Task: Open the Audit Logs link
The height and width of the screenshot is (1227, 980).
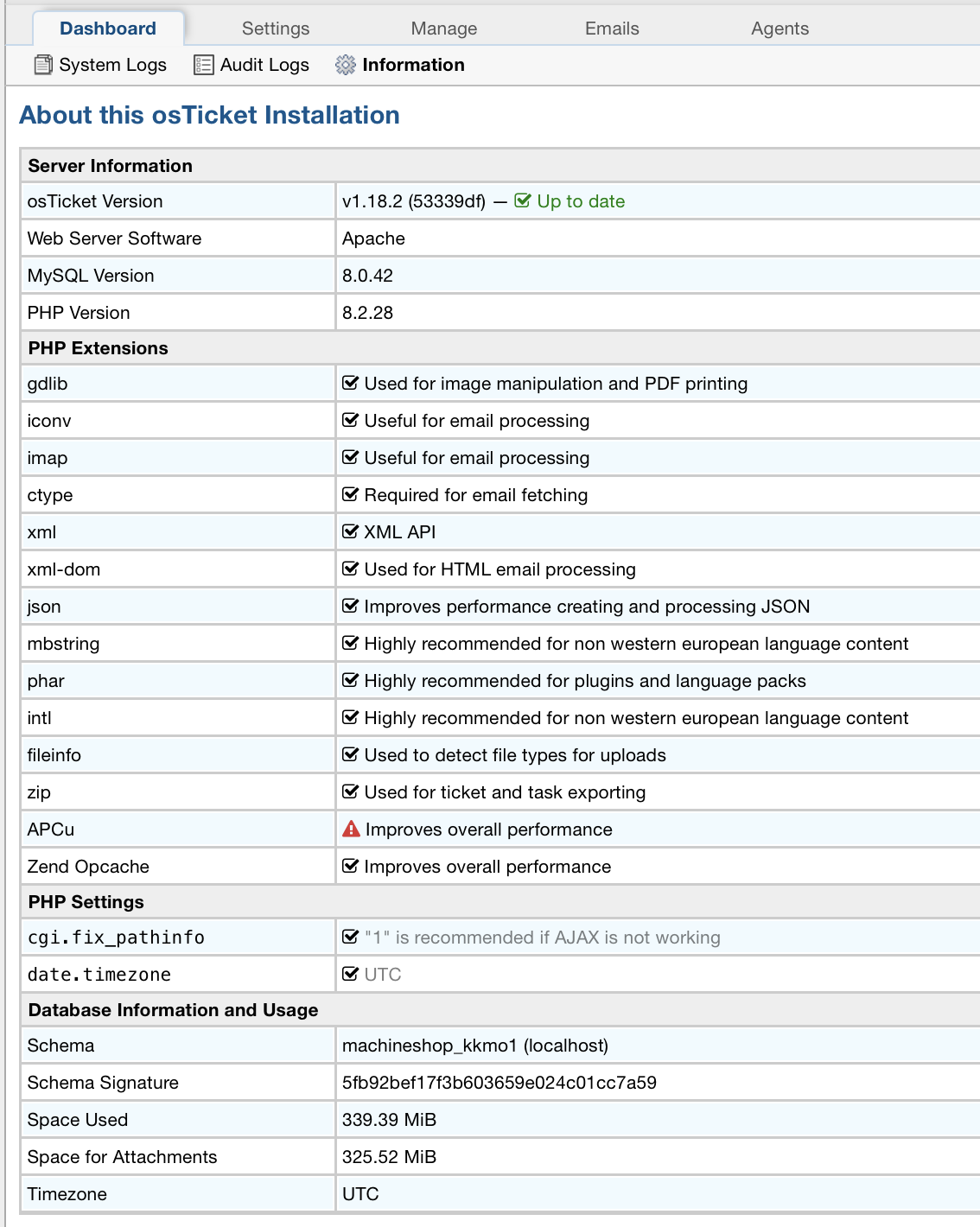Action: coord(264,65)
